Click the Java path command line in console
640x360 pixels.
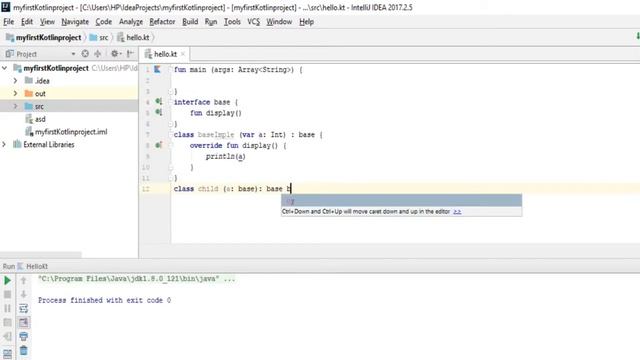(137, 279)
